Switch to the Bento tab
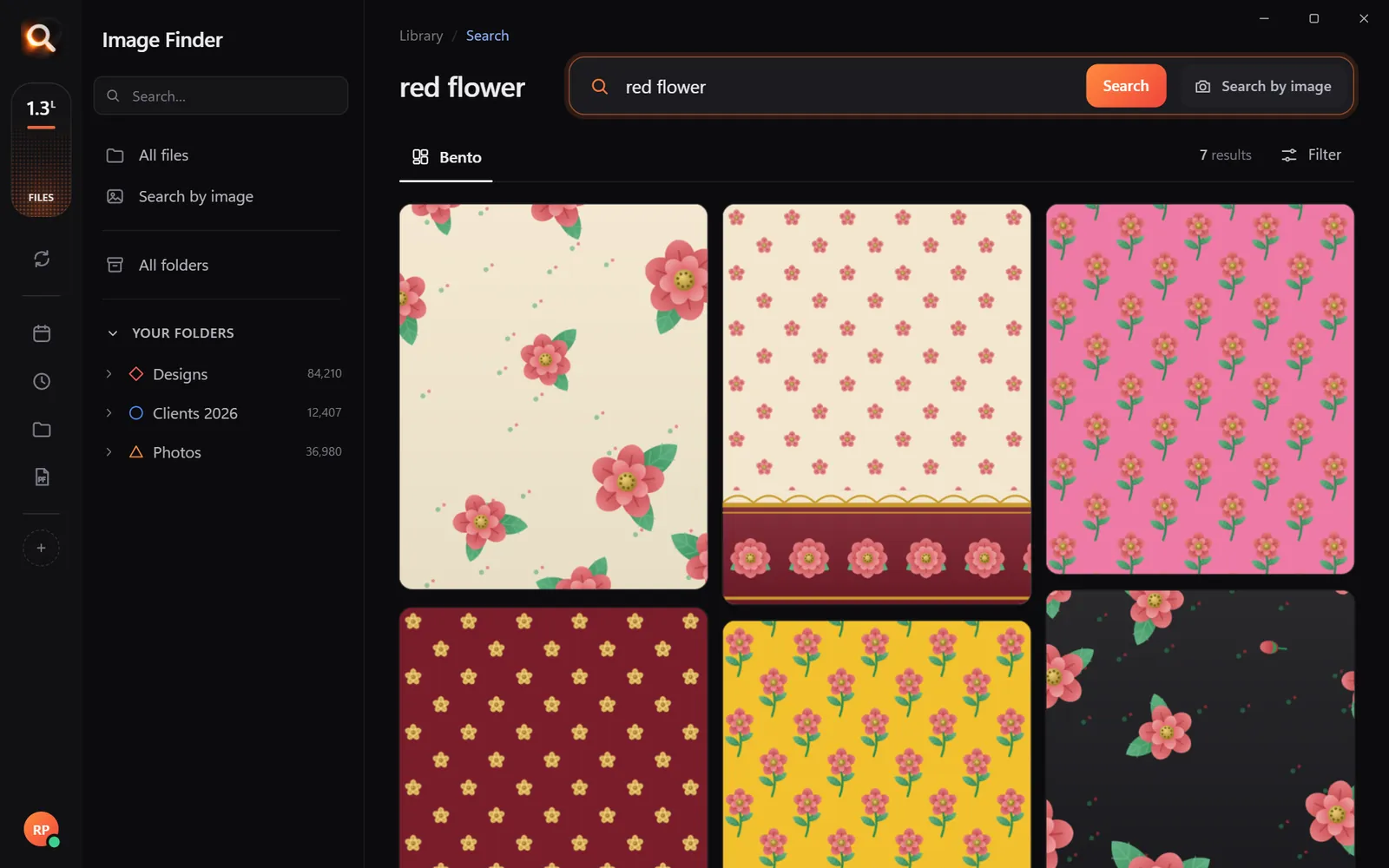Viewport: 1389px width, 868px height. (x=446, y=157)
